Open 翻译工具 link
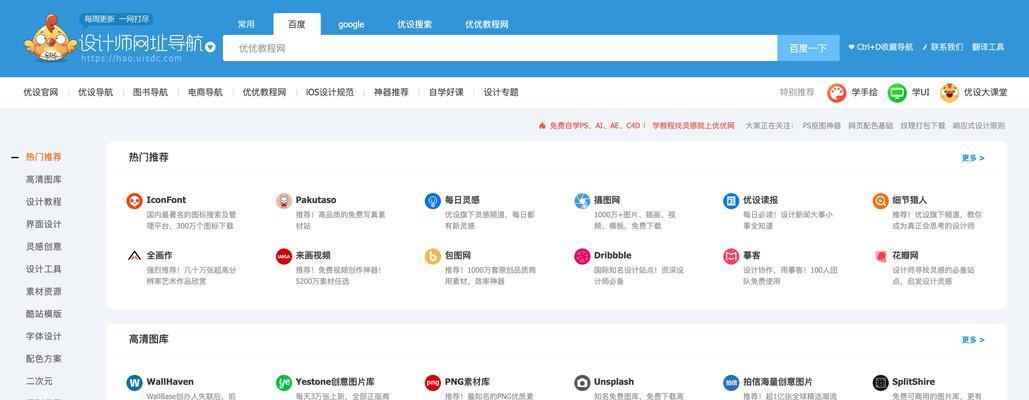1029x400 pixels. click(988, 47)
